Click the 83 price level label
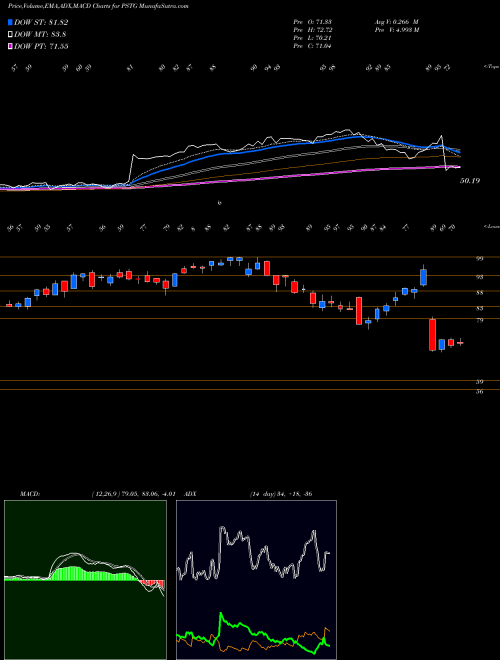Viewport: 500px width, 660px height. 479,309
